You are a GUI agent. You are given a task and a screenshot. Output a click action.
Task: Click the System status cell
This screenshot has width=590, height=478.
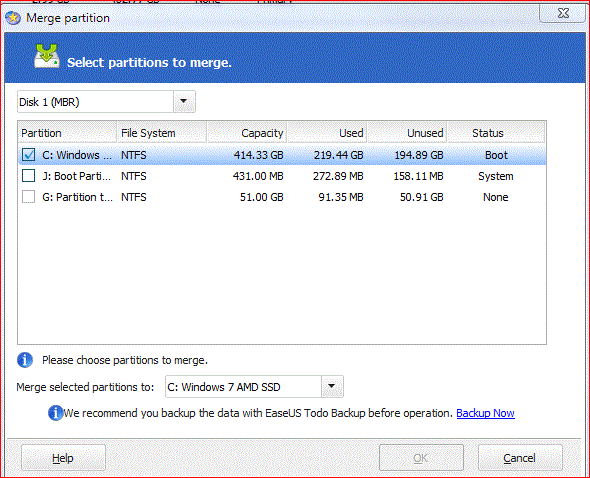(x=496, y=176)
